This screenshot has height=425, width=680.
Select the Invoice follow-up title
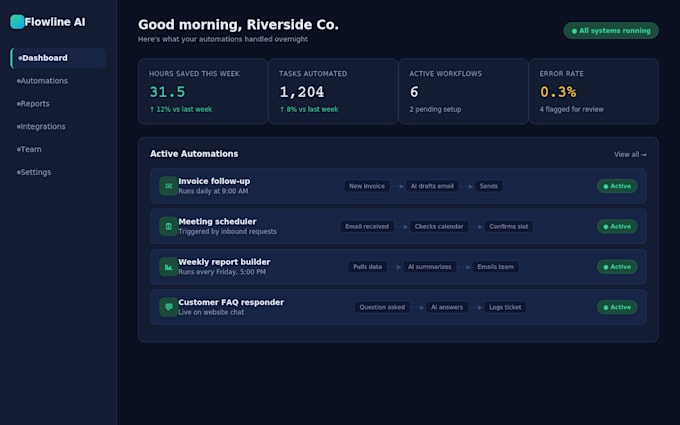tap(214, 181)
